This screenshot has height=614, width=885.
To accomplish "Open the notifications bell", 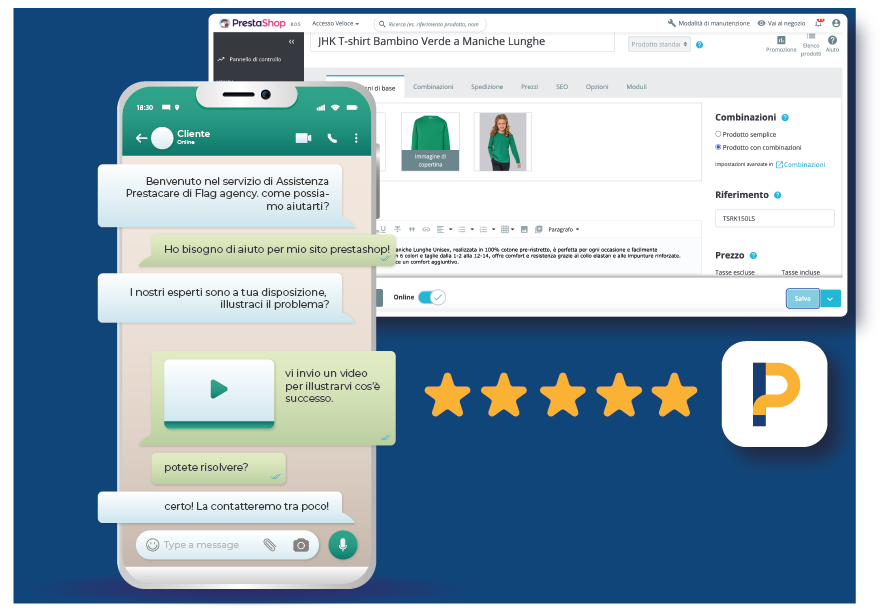I will [x=819, y=23].
